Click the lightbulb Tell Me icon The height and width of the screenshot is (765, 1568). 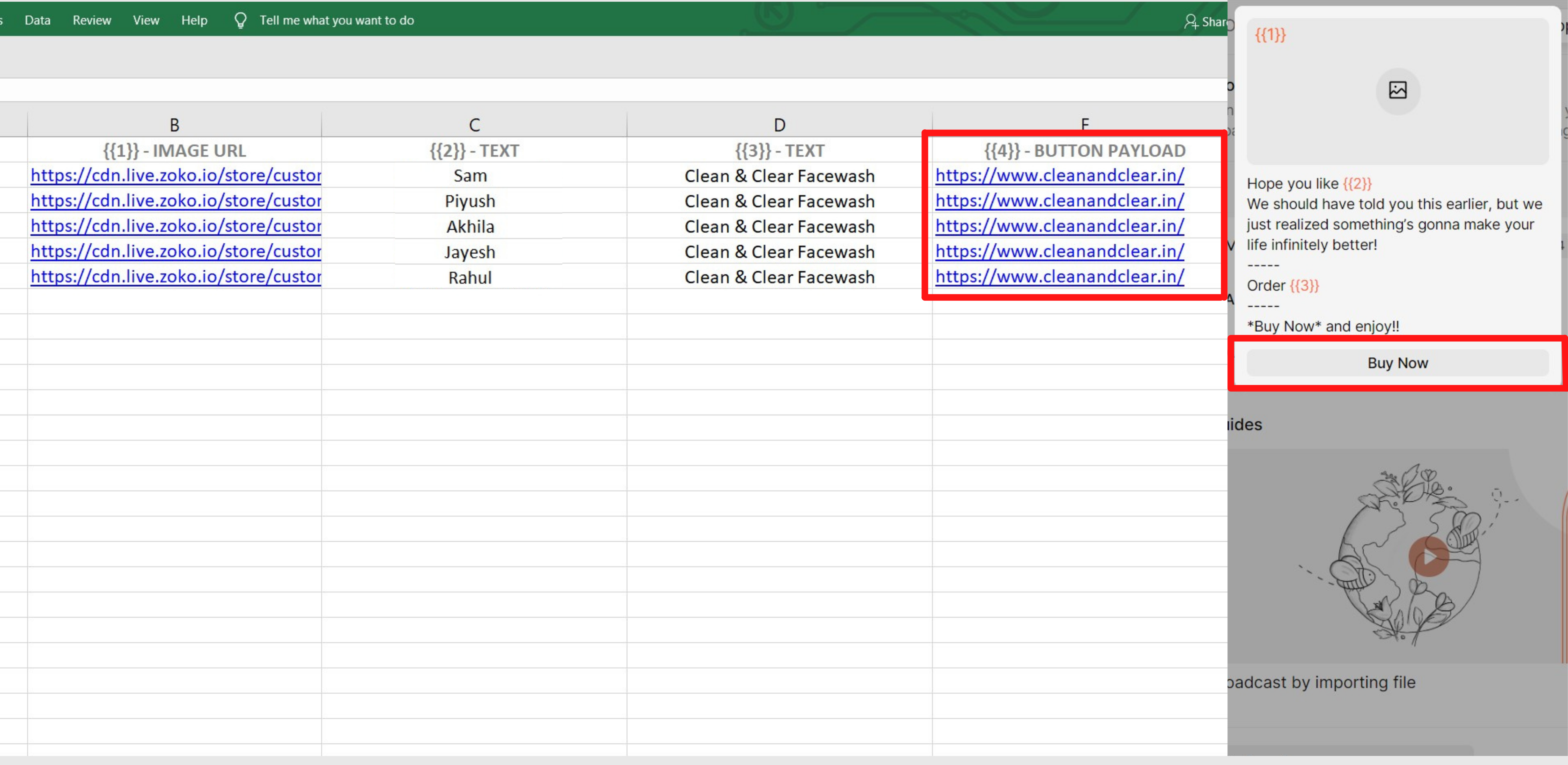coord(240,21)
